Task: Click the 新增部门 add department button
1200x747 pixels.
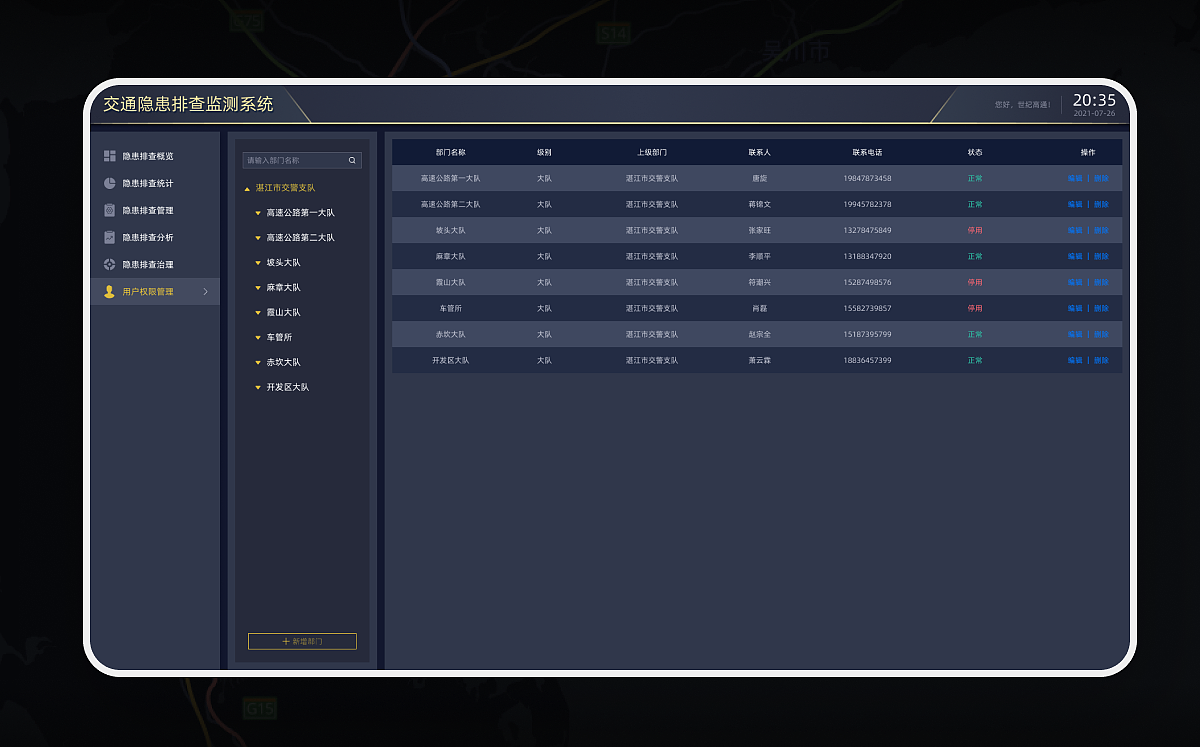Action: coord(302,641)
